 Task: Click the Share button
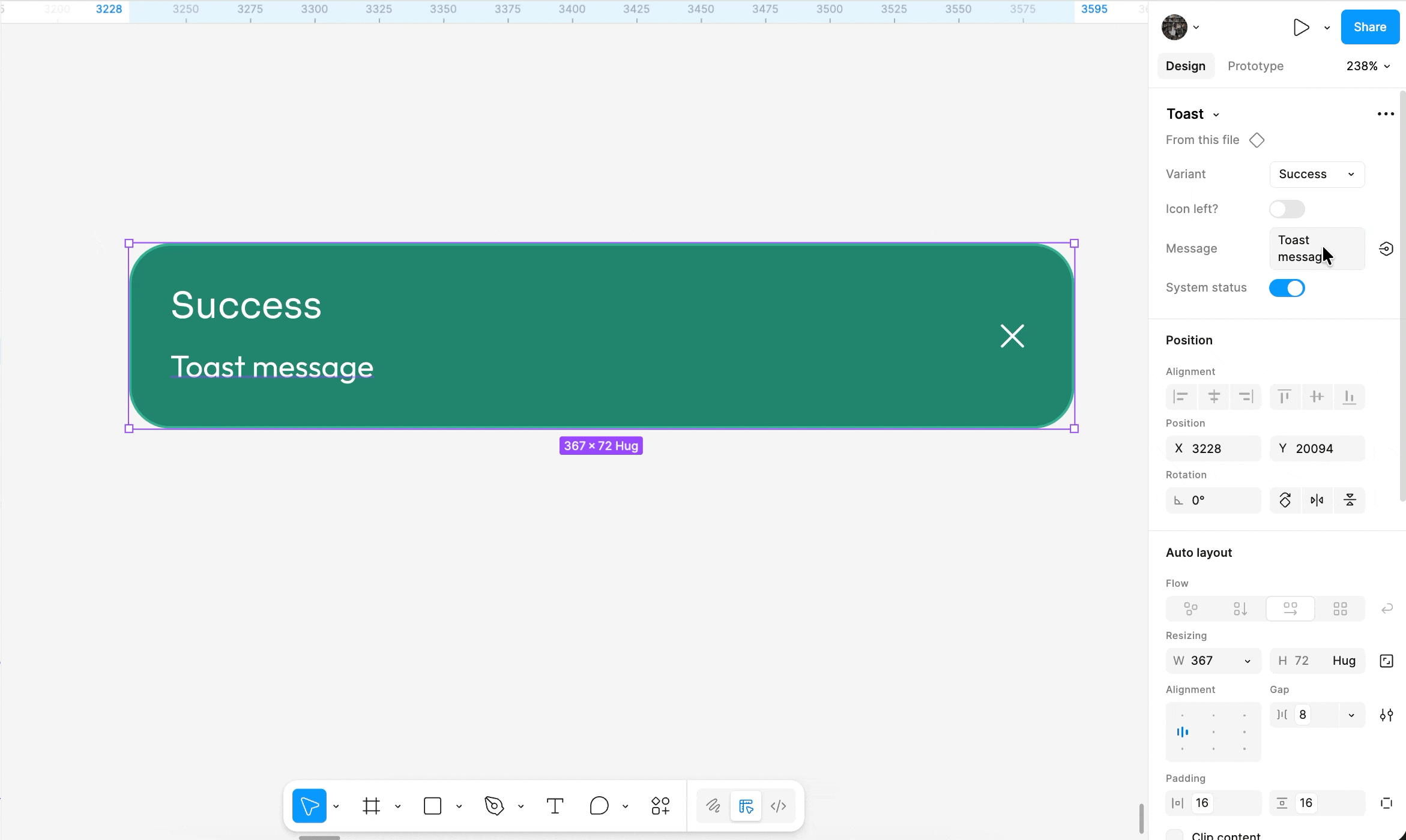tap(1369, 27)
